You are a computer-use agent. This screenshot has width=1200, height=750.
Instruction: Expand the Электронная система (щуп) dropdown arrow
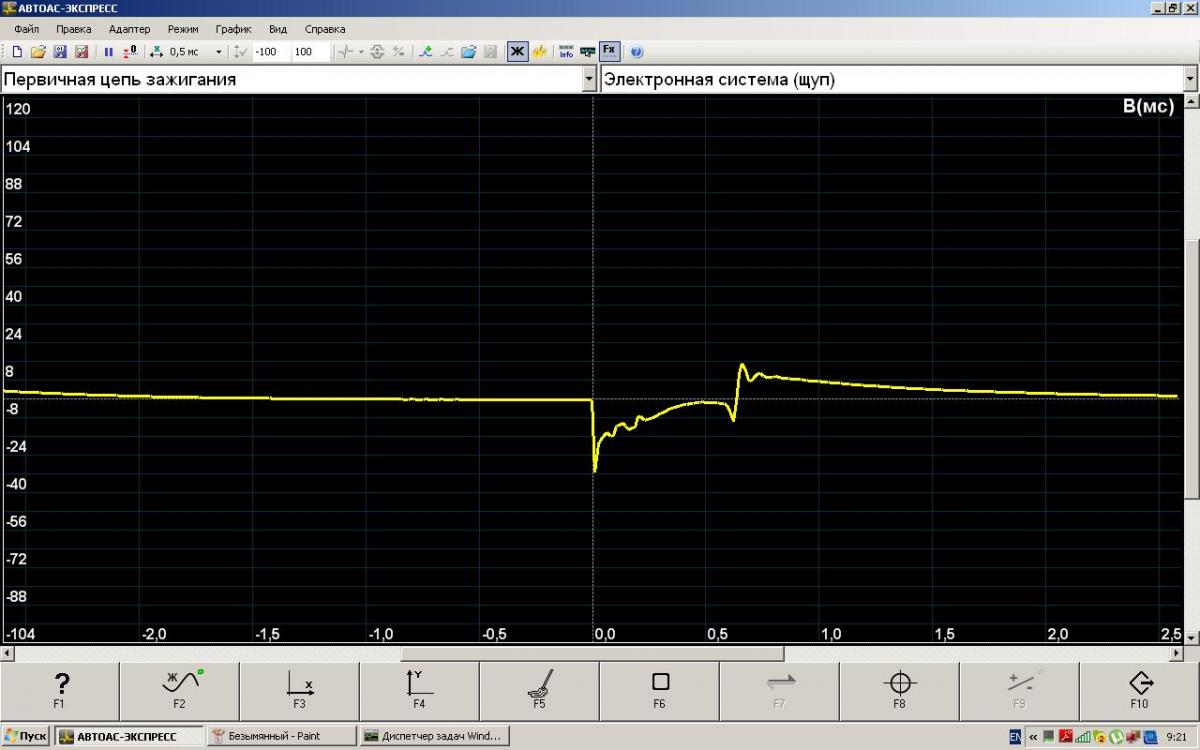tap(1190, 79)
